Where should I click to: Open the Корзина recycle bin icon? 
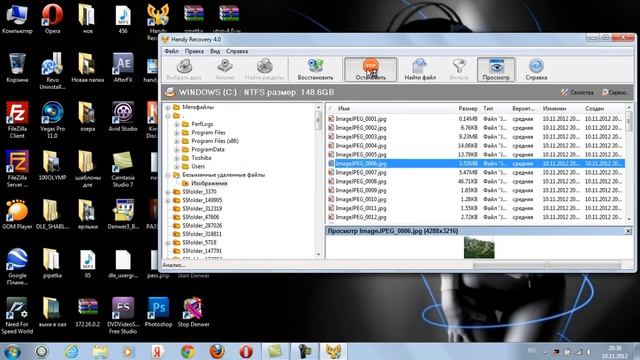click(x=17, y=68)
